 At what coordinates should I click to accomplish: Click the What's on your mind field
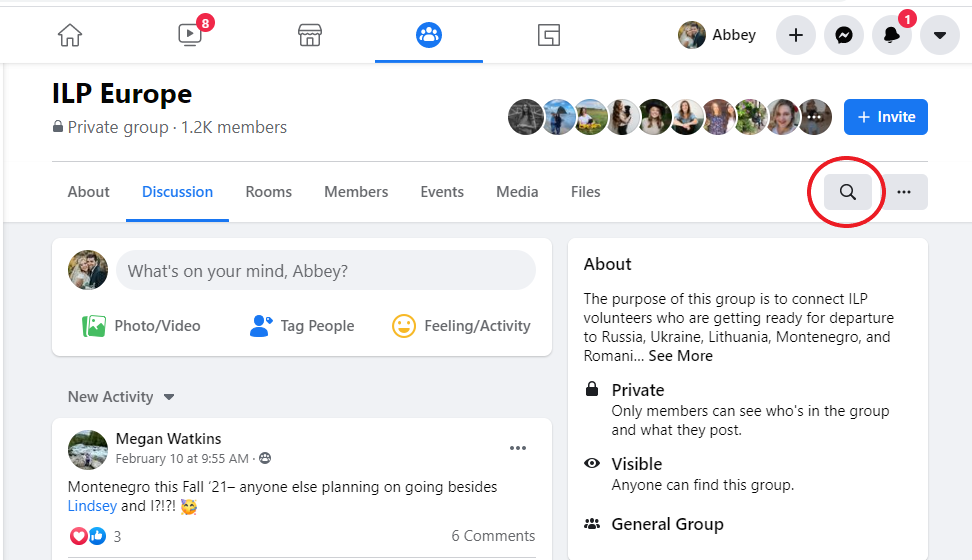point(326,271)
